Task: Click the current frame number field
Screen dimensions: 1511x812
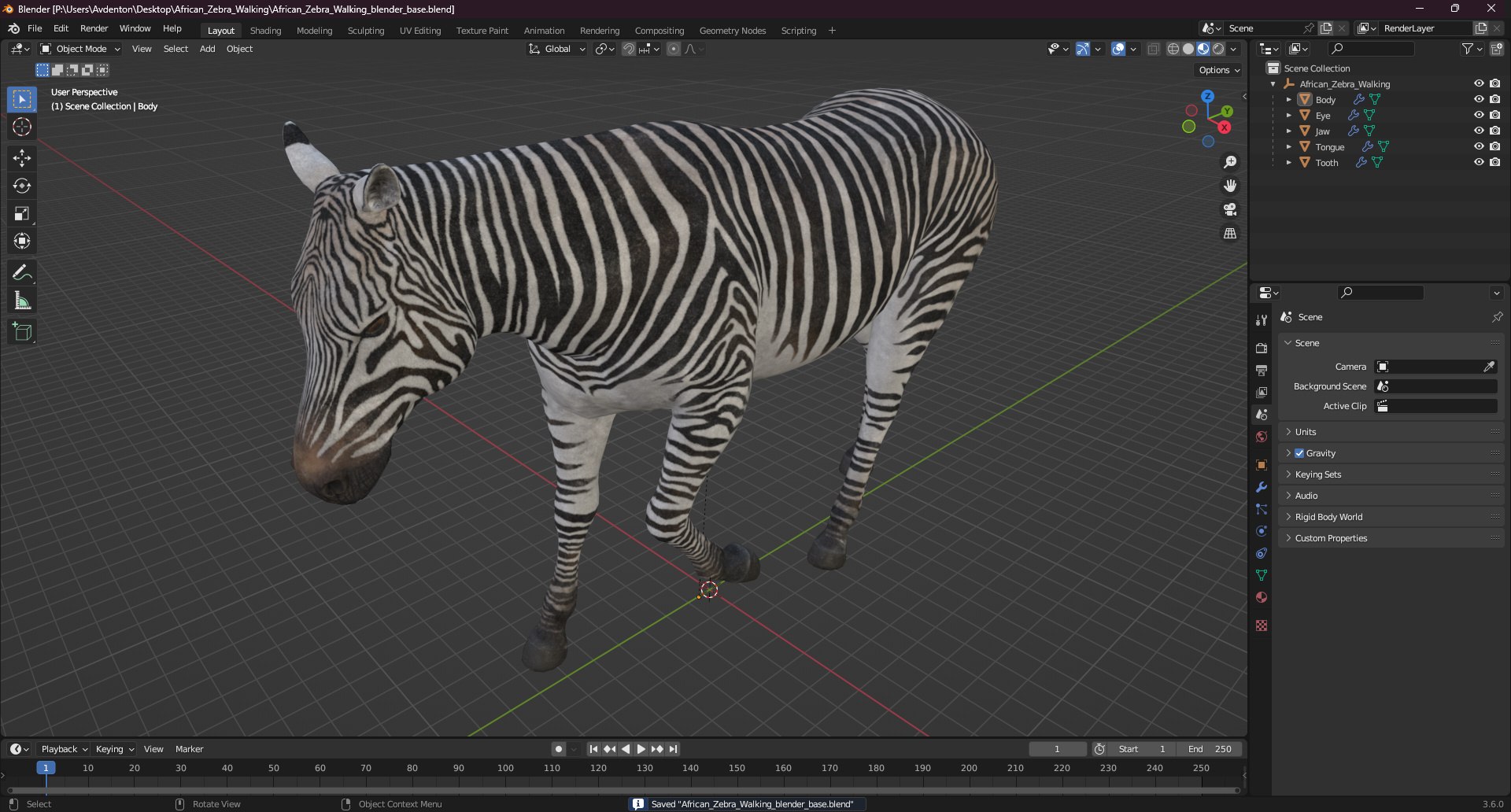Action: pyautogui.click(x=1057, y=749)
